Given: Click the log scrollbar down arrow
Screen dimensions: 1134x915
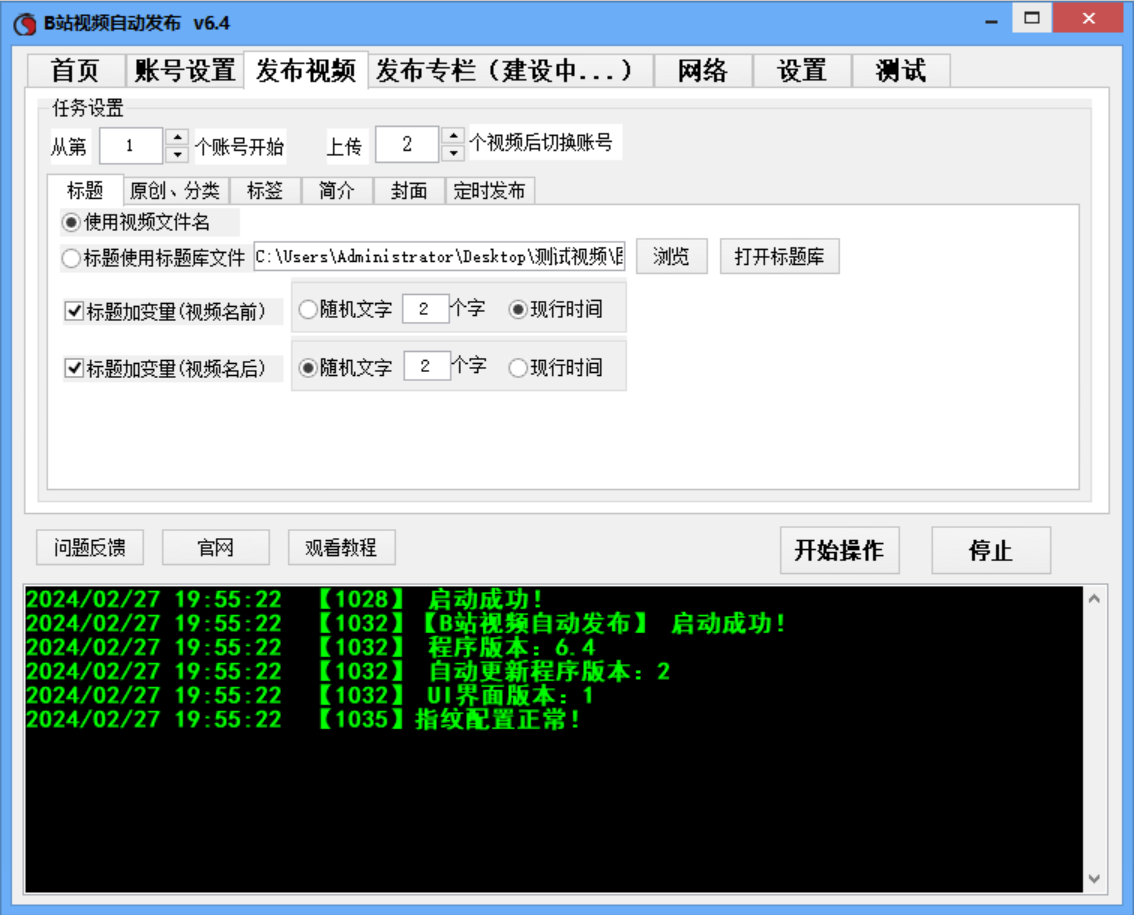Looking at the screenshot, I should [1094, 879].
